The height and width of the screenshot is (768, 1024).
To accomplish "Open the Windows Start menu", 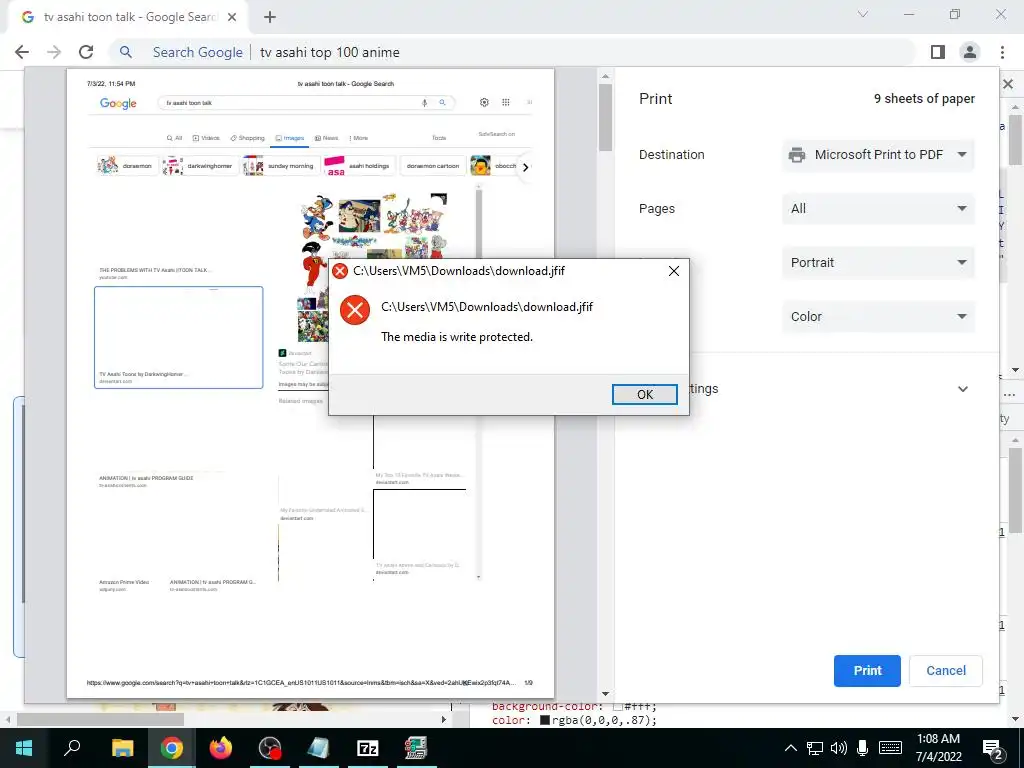I will (x=24, y=748).
